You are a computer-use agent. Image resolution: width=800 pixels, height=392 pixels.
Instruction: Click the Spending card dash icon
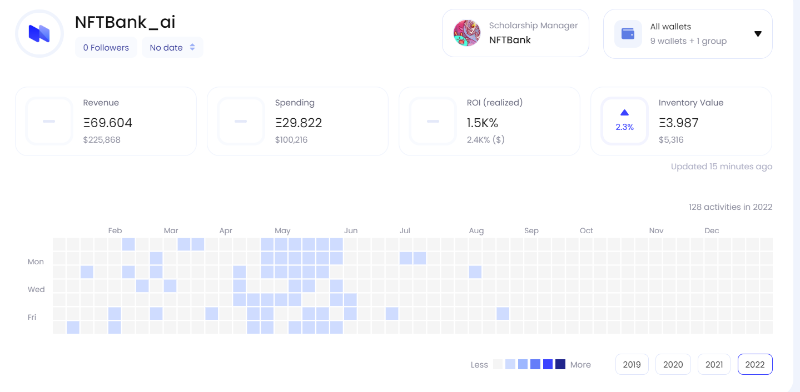pyautogui.click(x=241, y=121)
